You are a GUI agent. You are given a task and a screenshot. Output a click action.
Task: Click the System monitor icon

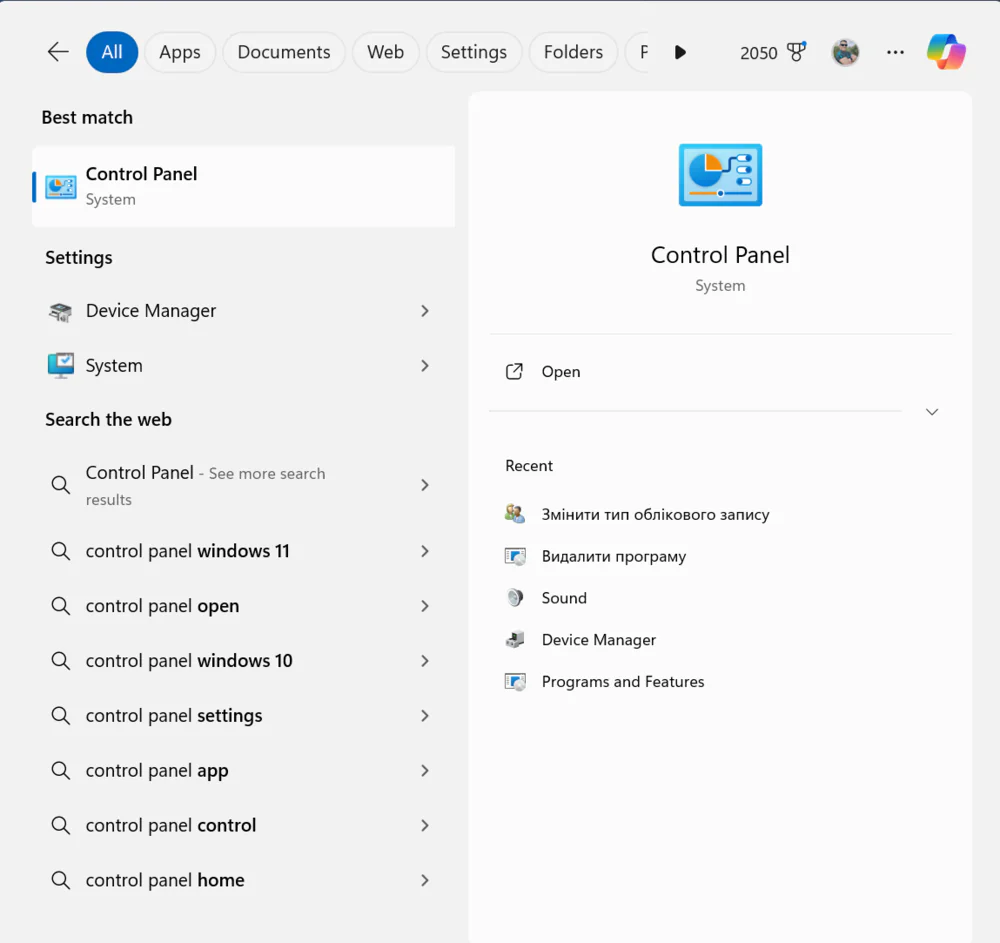(x=61, y=366)
